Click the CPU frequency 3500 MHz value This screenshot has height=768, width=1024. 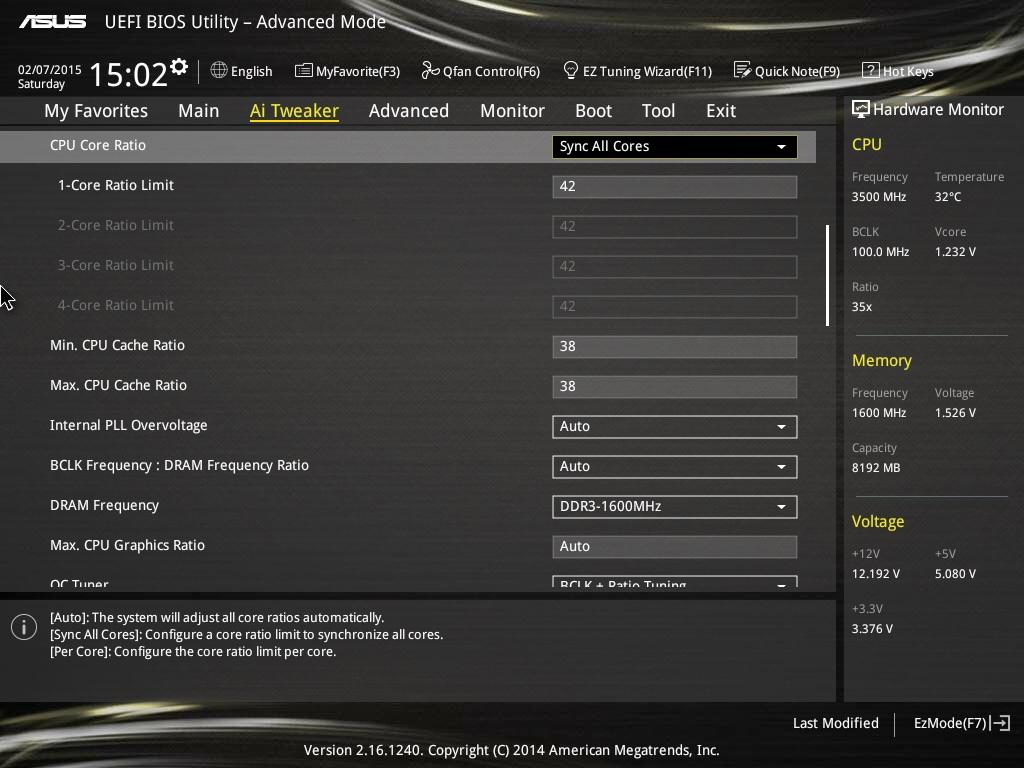879,197
